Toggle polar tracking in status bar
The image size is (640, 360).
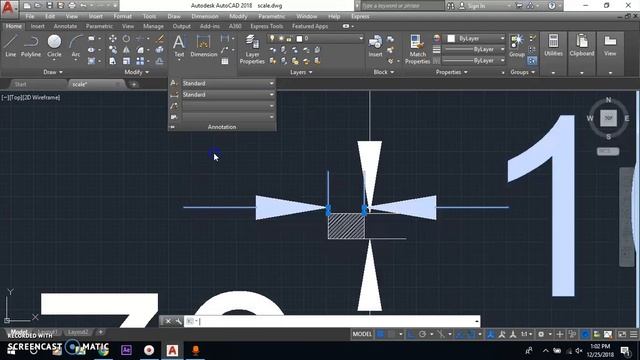coord(422,334)
